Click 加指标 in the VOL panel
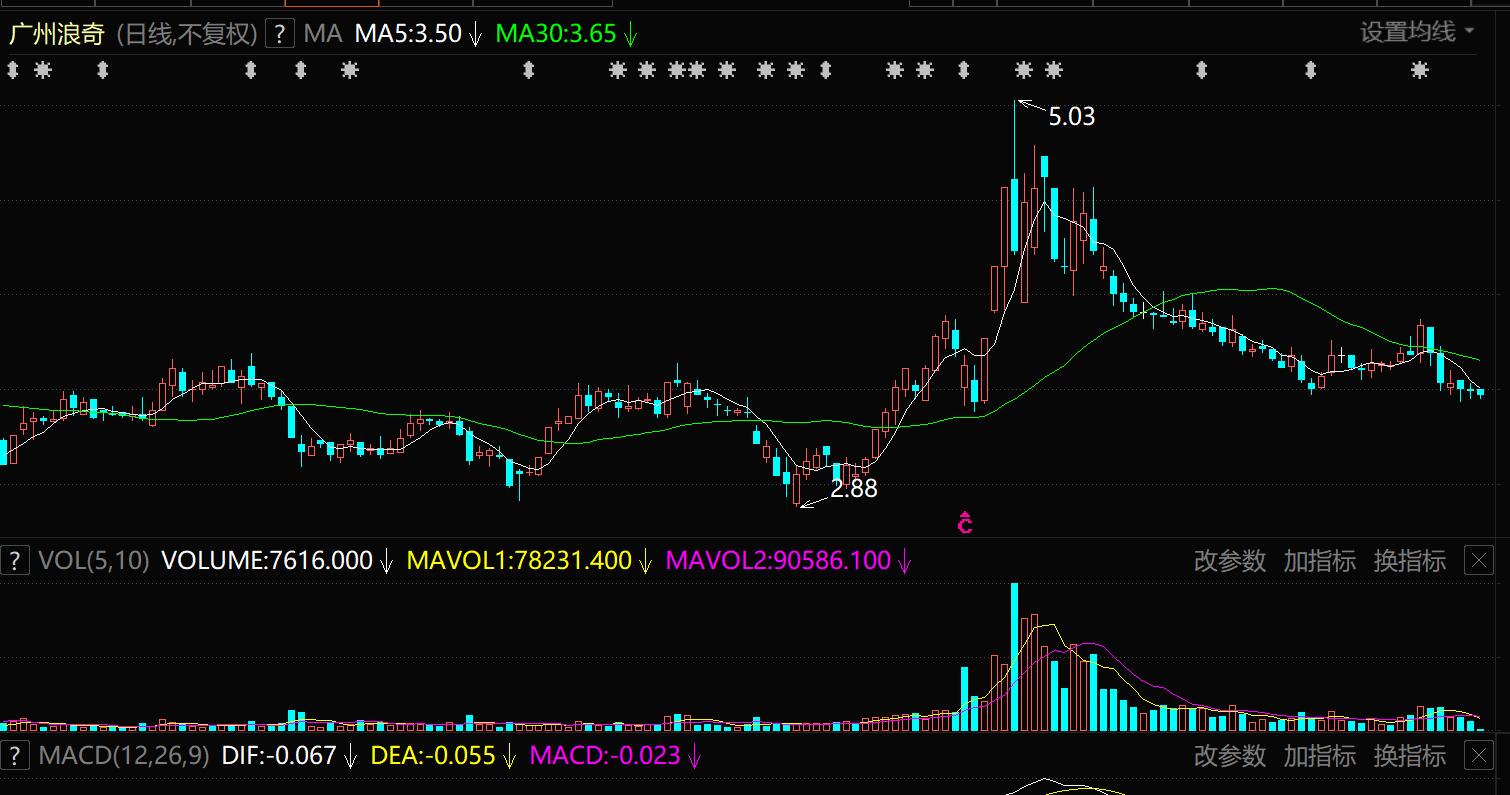 (1320, 560)
